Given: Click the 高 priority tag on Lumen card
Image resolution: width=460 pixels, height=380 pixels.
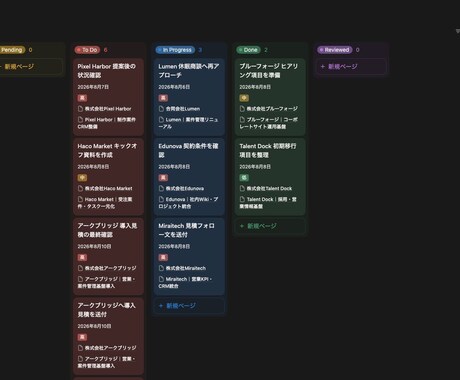Looking at the screenshot, I should point(163,98).
